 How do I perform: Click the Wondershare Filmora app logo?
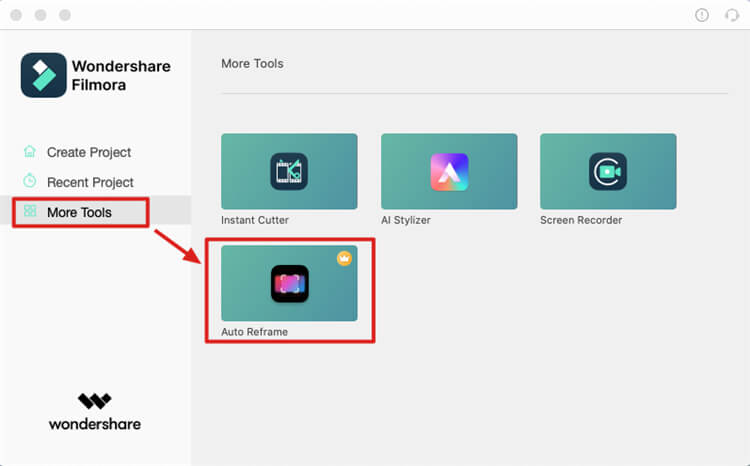coord(44,75)
